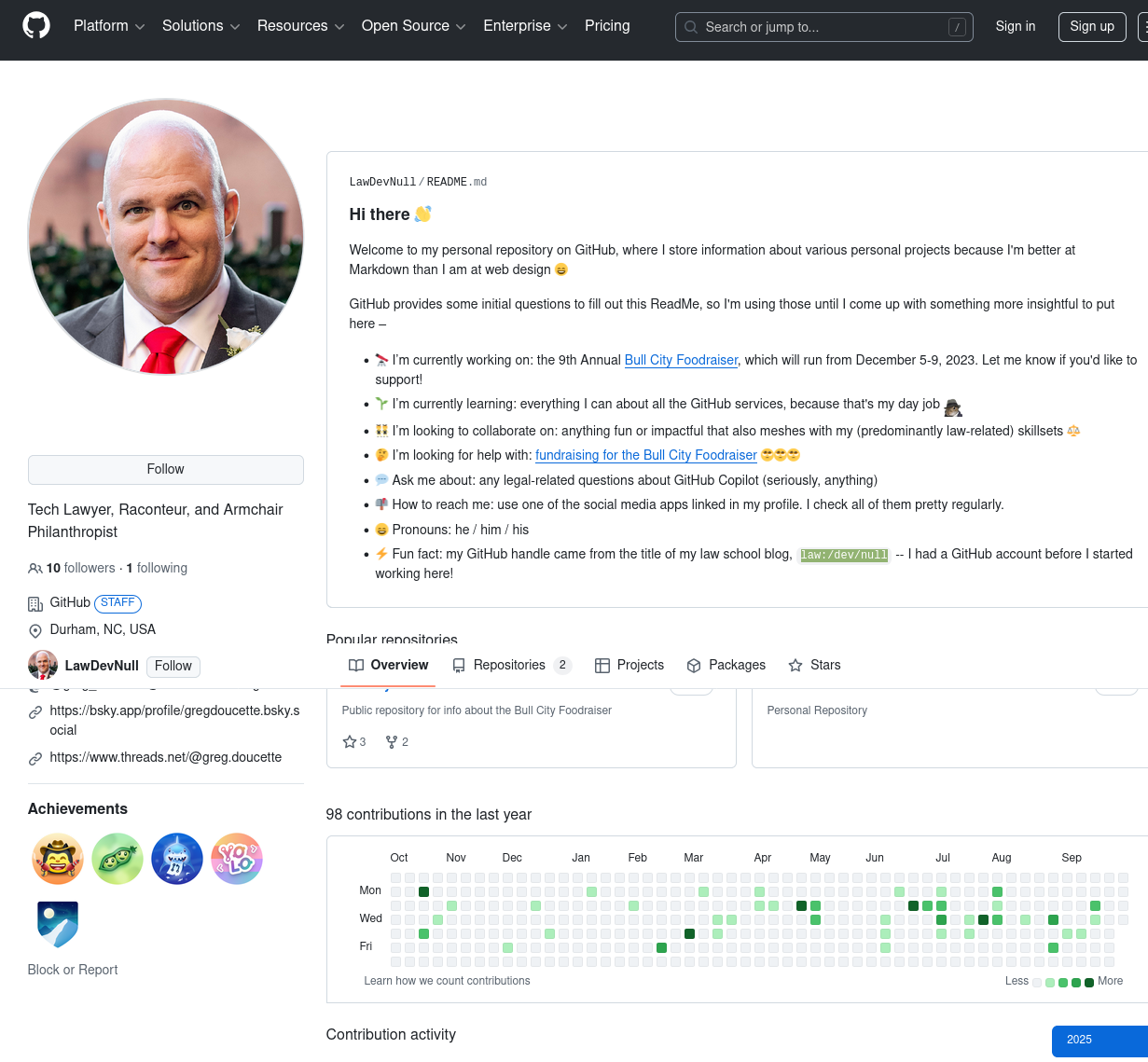Click the GitHub Octocat logo

click(x=36, y=26)
